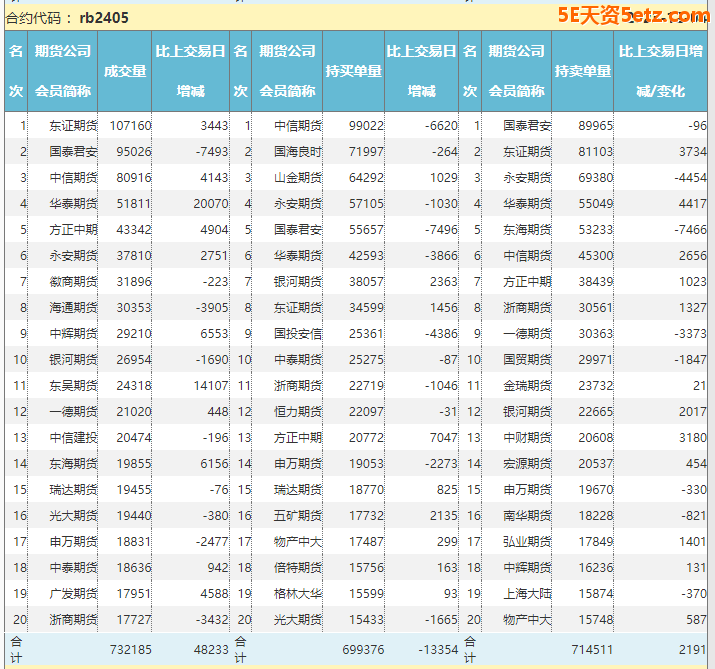Click the 国投安信 company cell
715x669 pixels.
point(298,334)
